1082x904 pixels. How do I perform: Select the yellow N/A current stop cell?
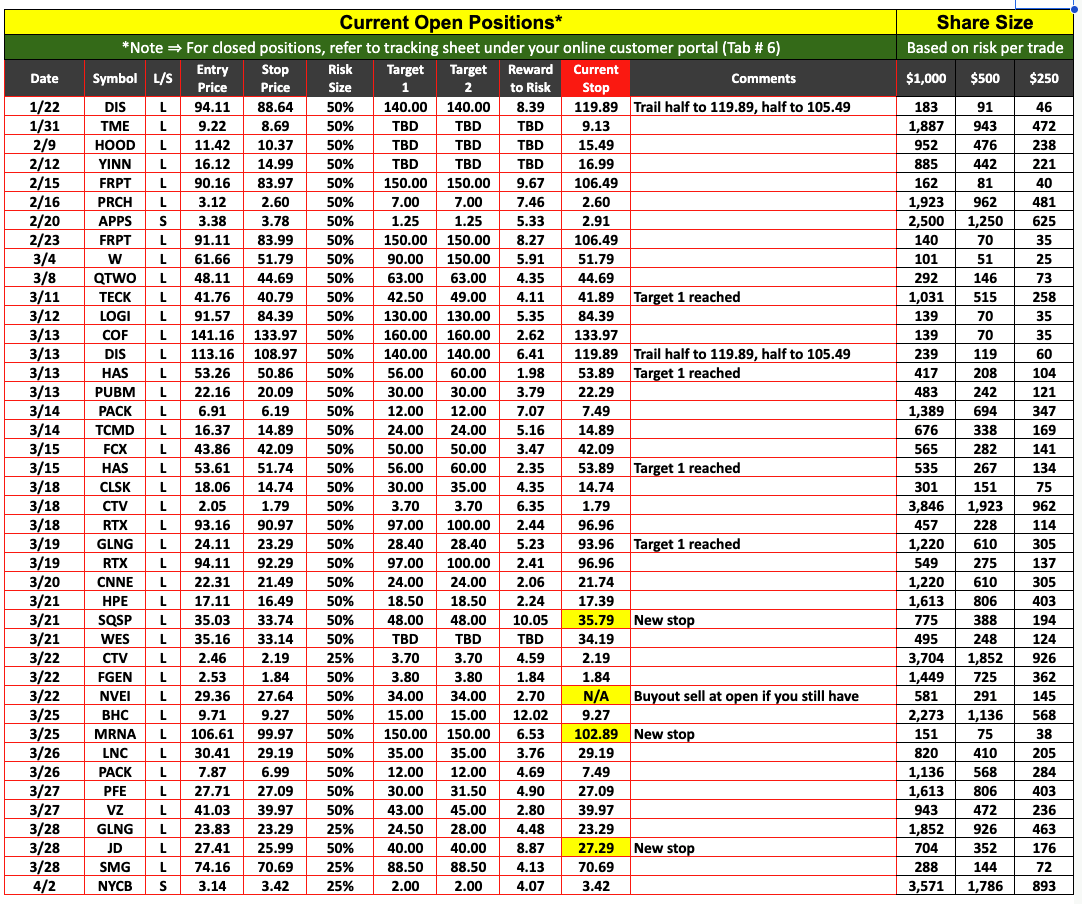(x=595, y=696)
